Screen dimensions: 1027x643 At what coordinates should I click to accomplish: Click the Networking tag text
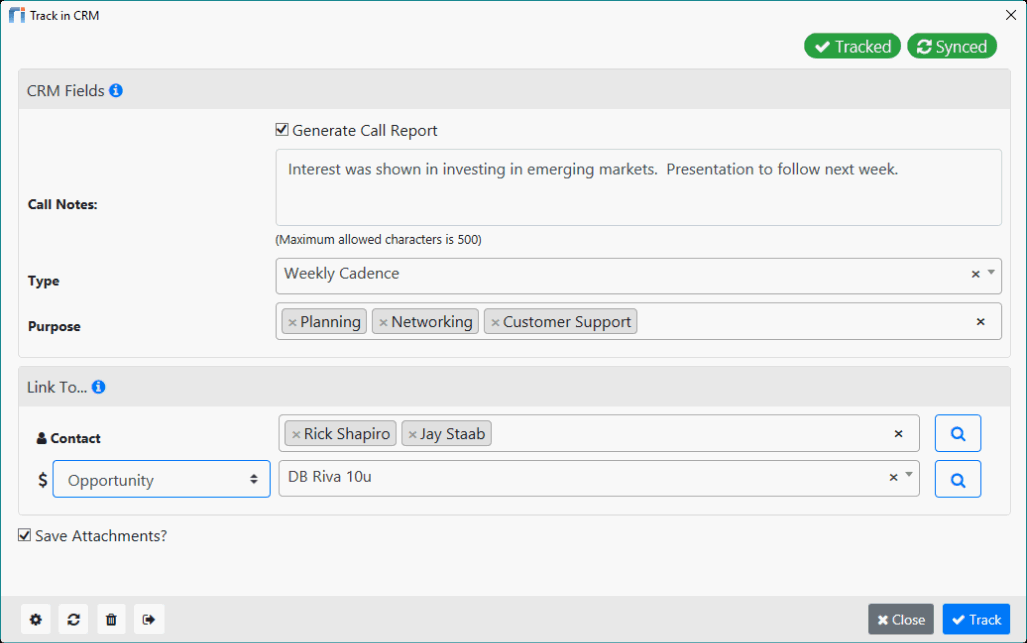pos(432,322)
